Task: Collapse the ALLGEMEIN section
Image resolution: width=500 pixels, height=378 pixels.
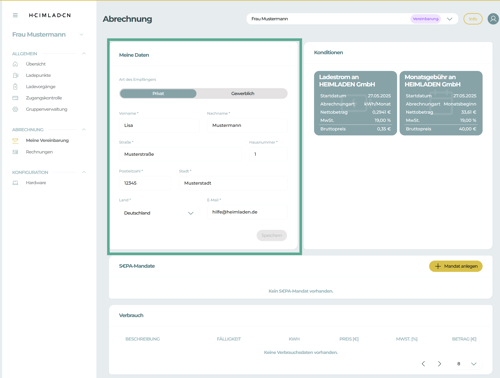Action: tap(84, 53)
